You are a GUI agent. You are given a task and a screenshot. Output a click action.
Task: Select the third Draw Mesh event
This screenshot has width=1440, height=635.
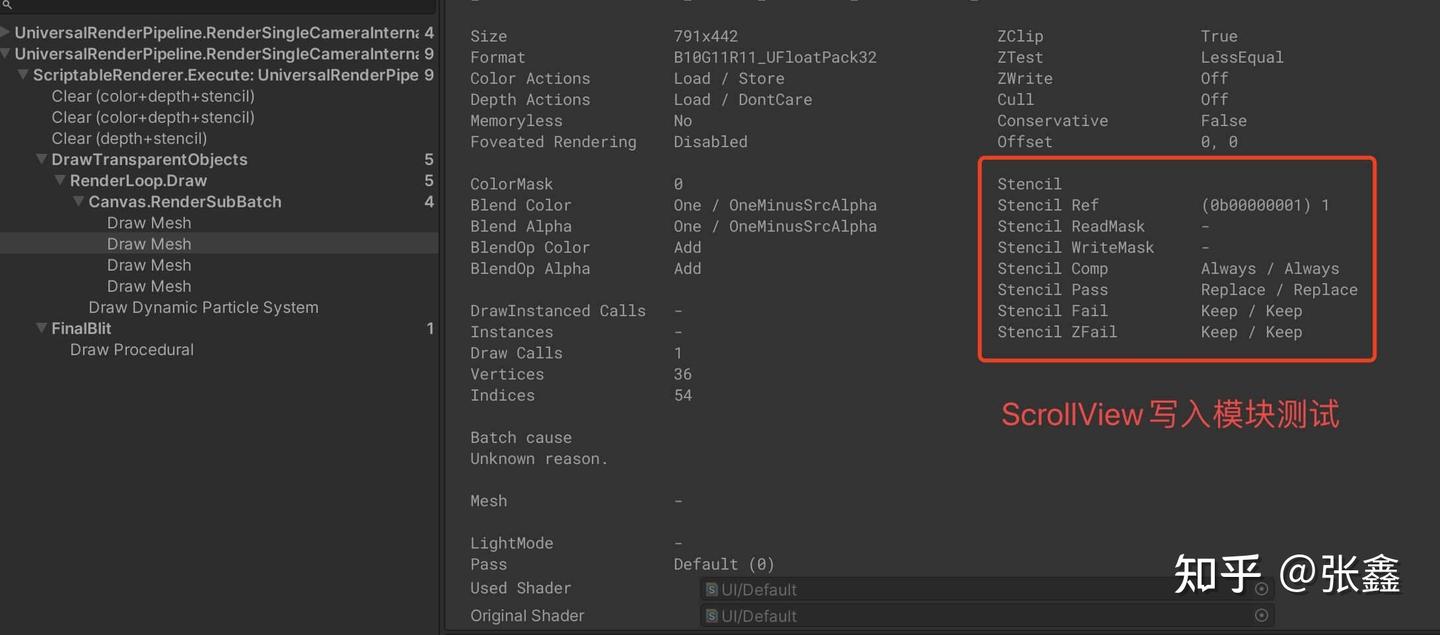click(149, 265)
